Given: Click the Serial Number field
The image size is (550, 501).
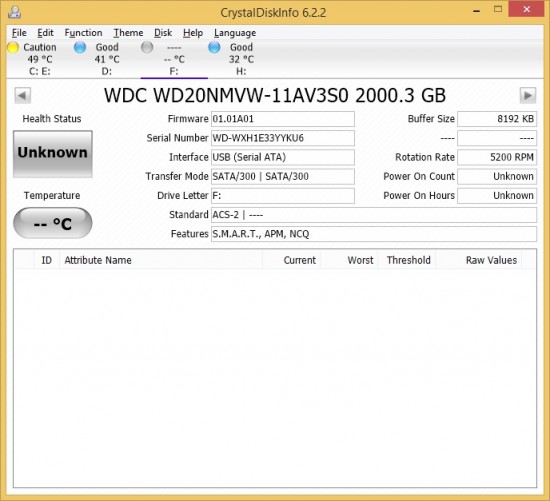Looking at the screenshot, I should click(x=283, y=138).
